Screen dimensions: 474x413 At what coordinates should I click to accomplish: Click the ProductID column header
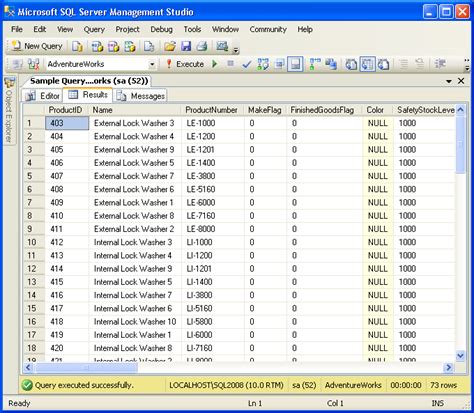pyautogui.click(x=66, y=110)
